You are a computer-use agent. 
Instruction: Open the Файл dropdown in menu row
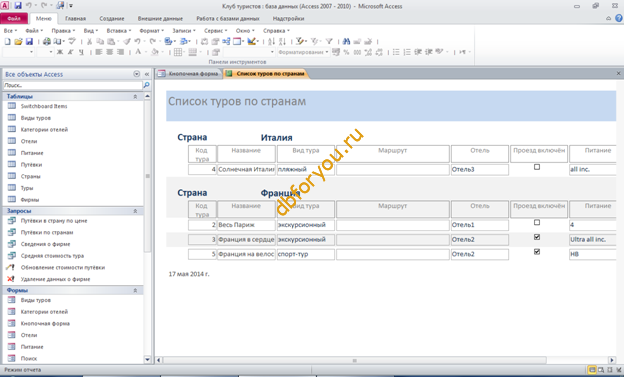coord(34,31)
